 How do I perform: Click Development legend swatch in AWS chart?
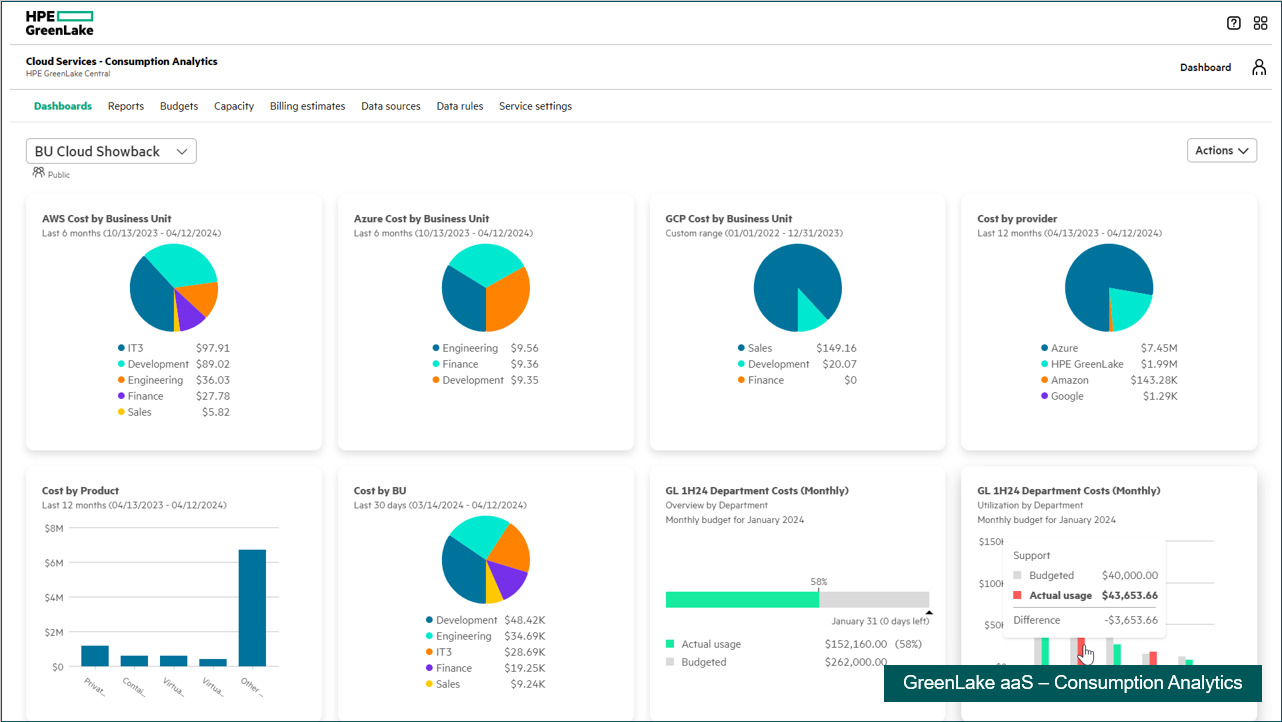coord(121,364)
